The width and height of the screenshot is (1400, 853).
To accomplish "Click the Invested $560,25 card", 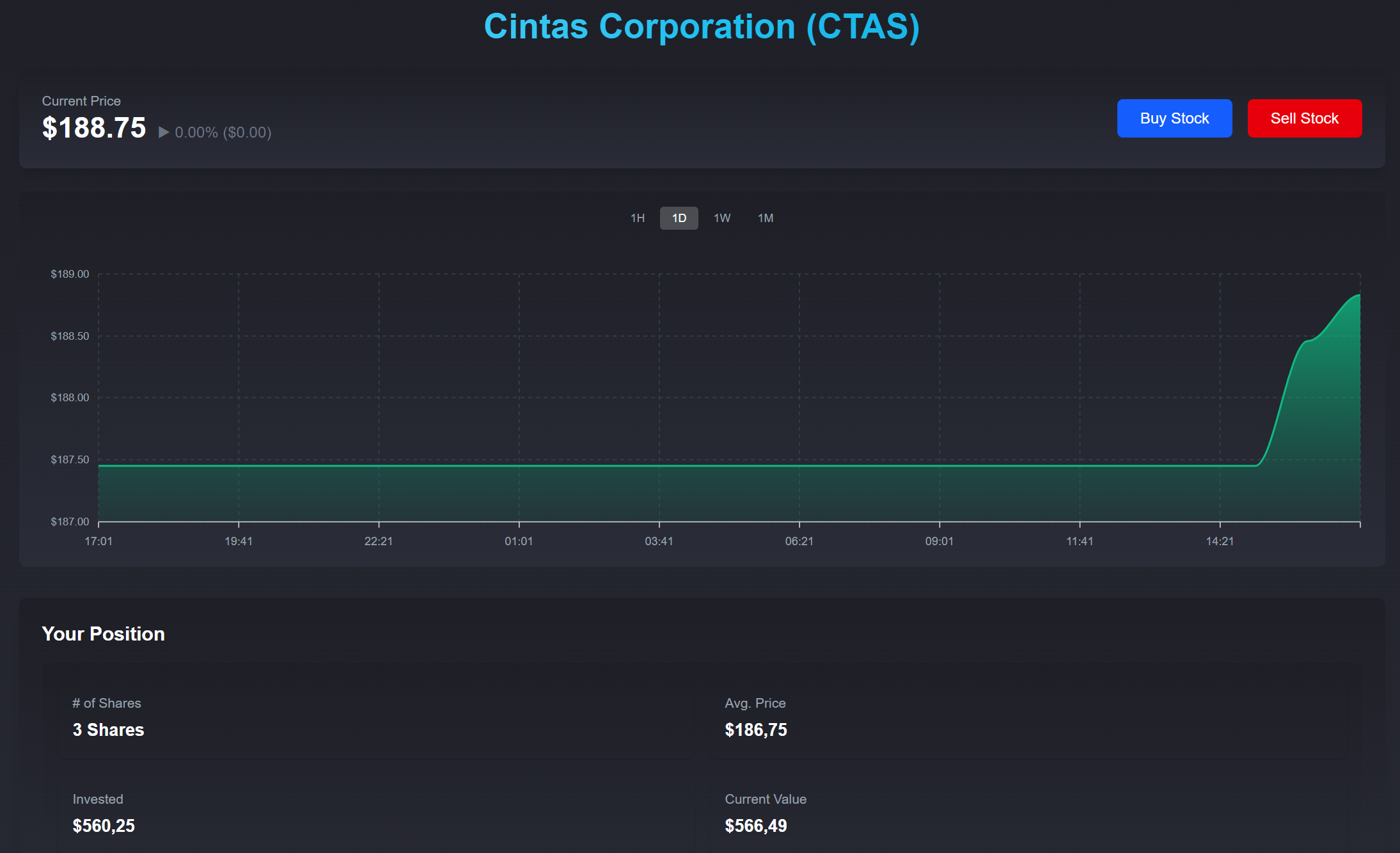I will (375, 813).
